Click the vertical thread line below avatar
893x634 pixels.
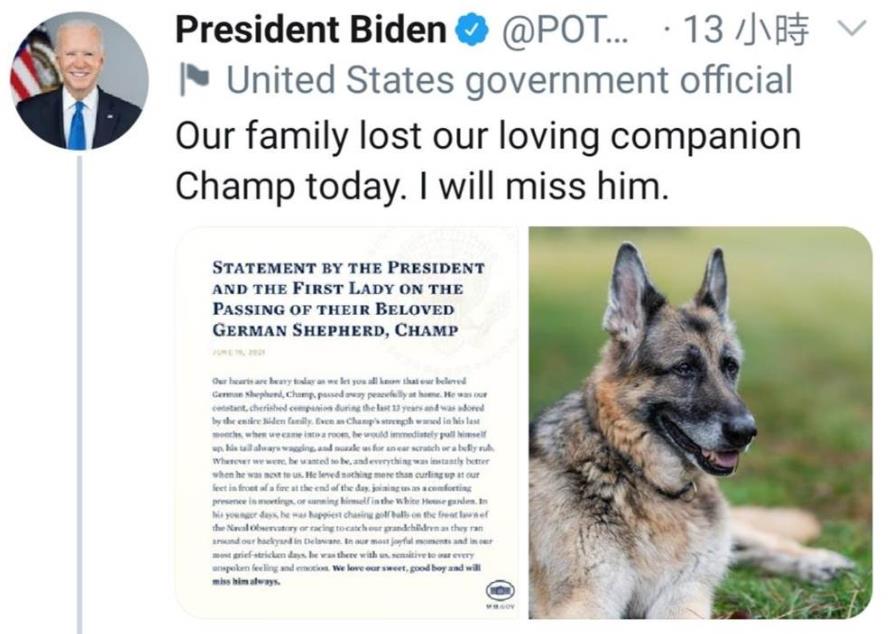79,400
